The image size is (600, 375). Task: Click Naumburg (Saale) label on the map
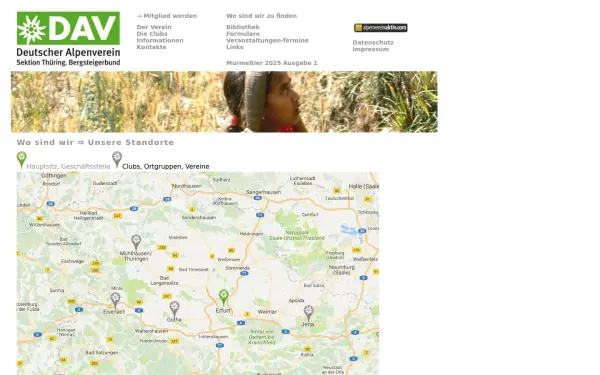pos(342,270)
